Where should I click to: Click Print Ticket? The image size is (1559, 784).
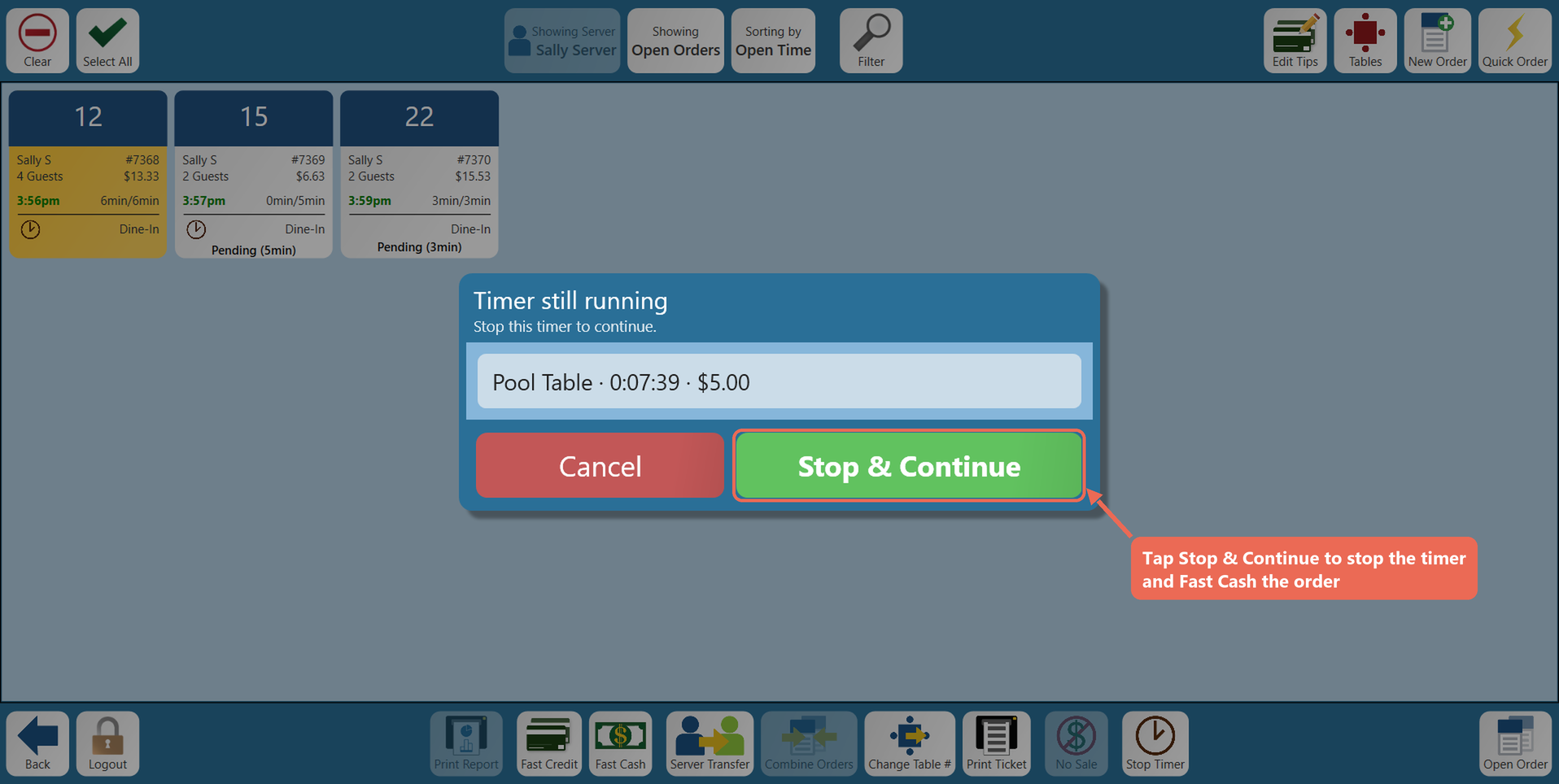point(997,743)
